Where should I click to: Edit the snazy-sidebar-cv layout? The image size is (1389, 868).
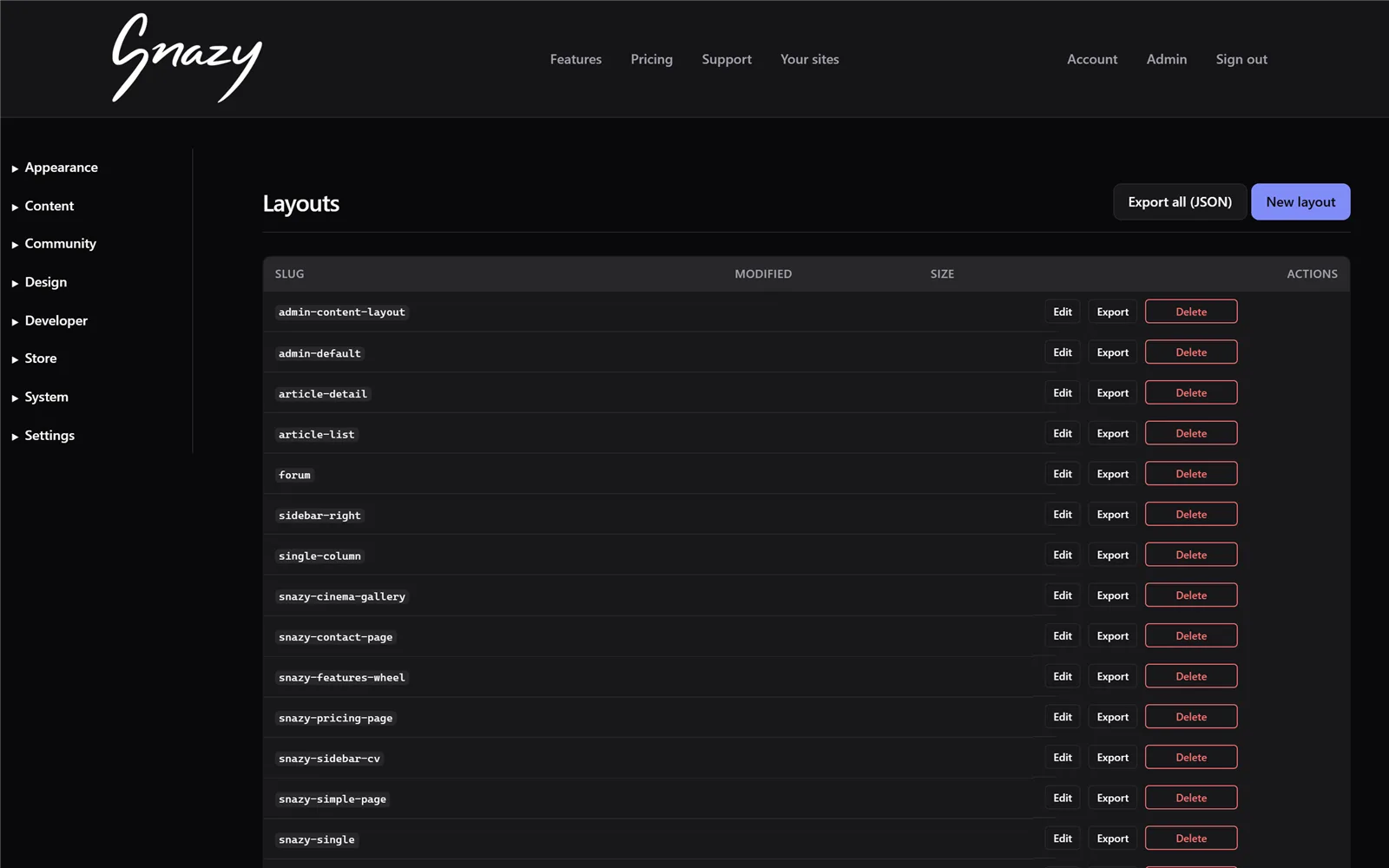[1063, 757]
